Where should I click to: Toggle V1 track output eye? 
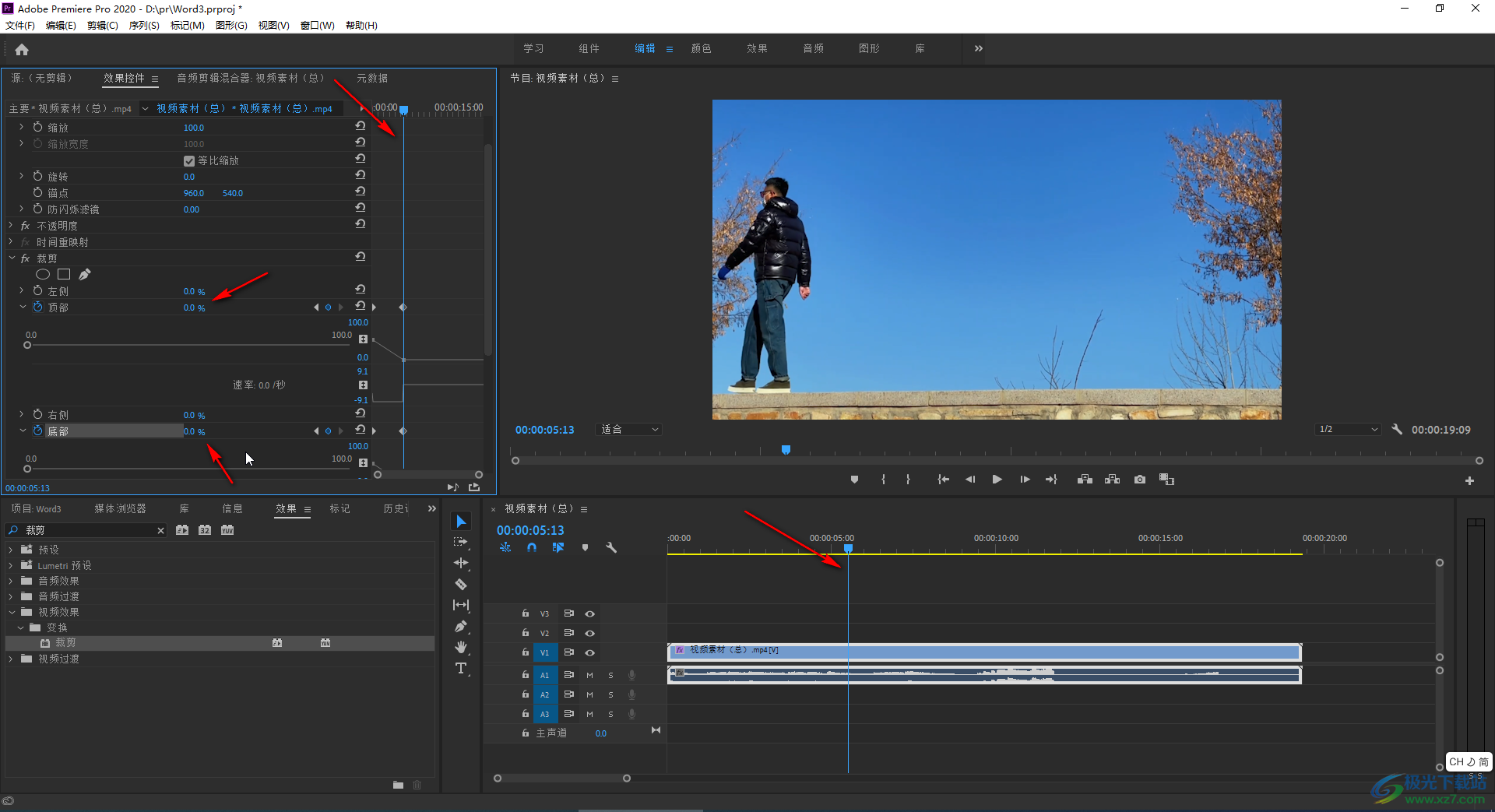pyautogui.click(x=589, y=652)
